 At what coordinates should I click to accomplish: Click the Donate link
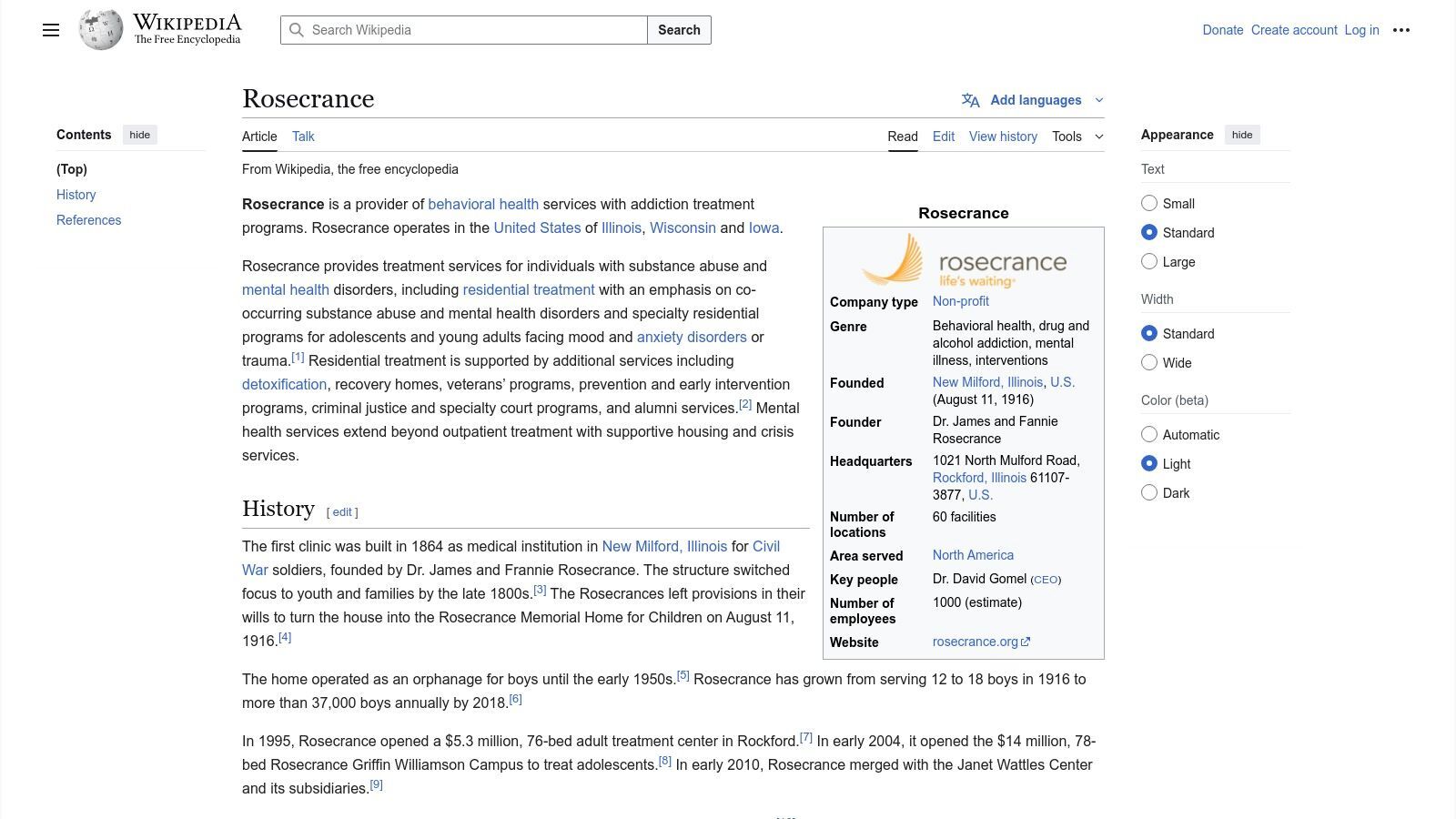click(x=1223, y=30)
